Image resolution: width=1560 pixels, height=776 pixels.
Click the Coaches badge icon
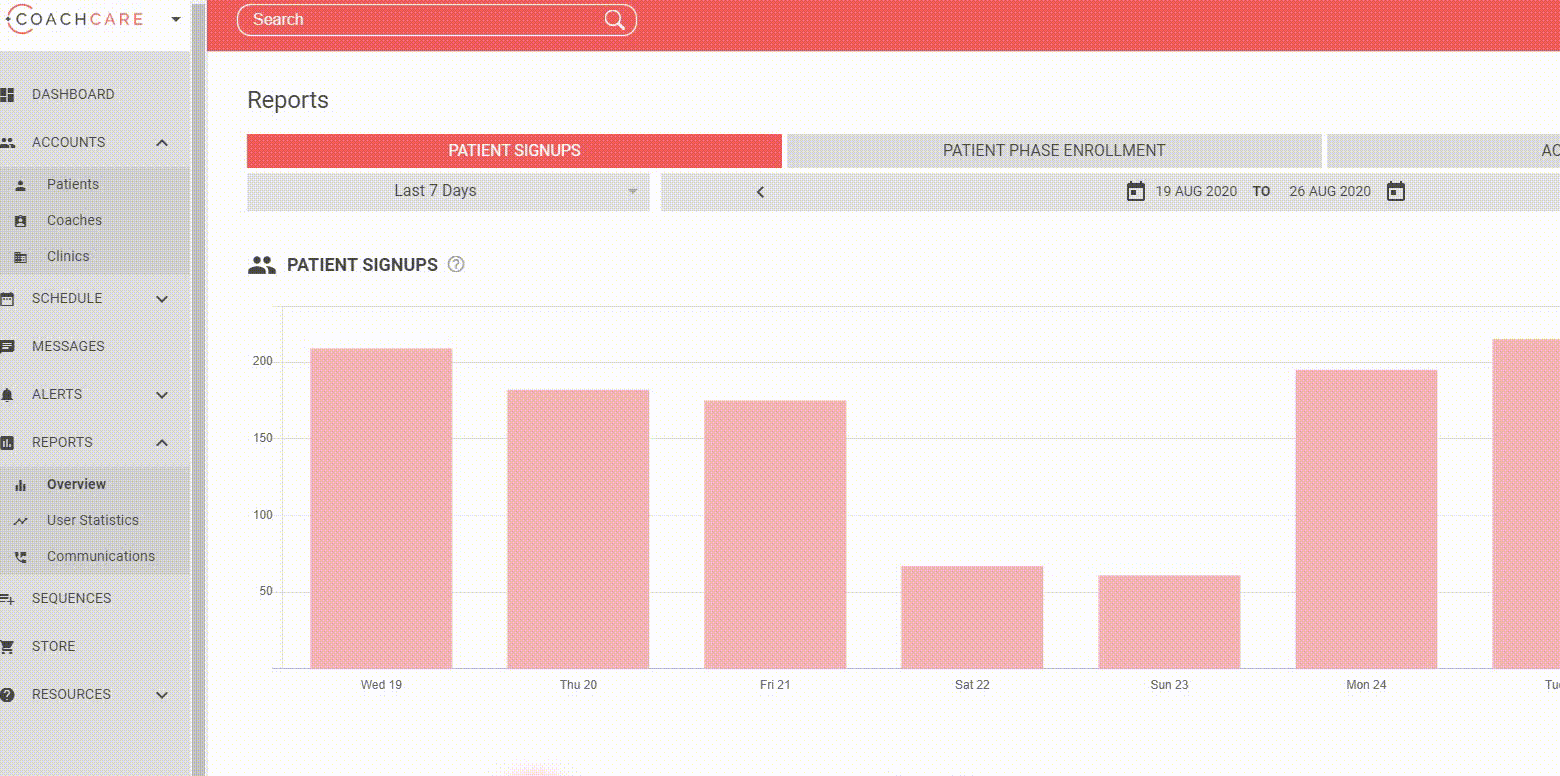tap(21, 221)
